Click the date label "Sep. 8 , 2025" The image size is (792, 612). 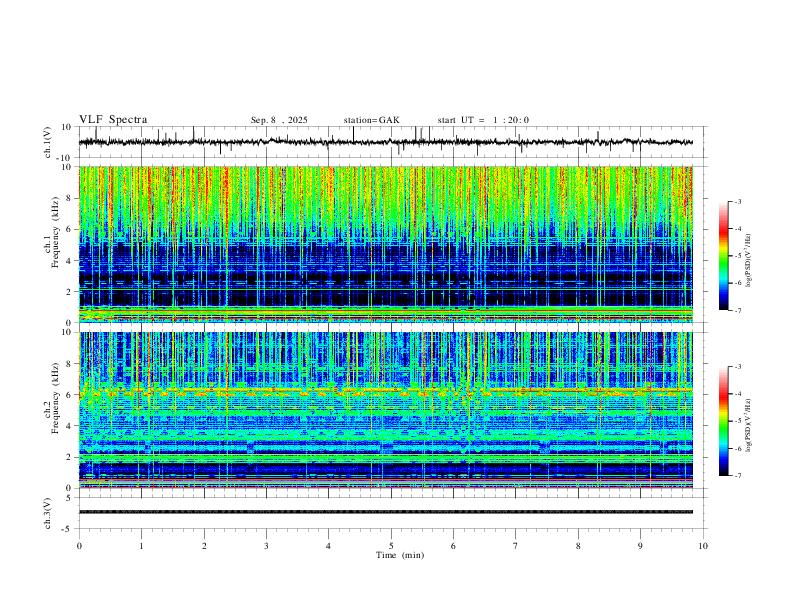(279, 120)
